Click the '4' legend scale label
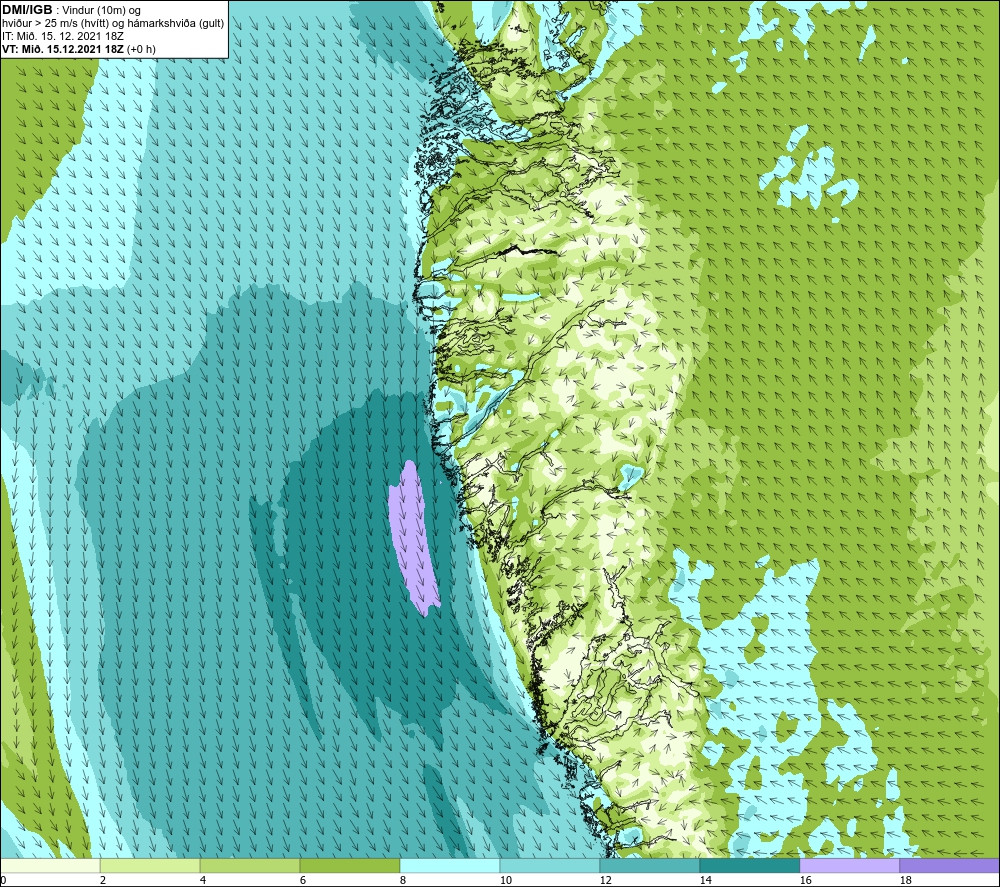 203,880
